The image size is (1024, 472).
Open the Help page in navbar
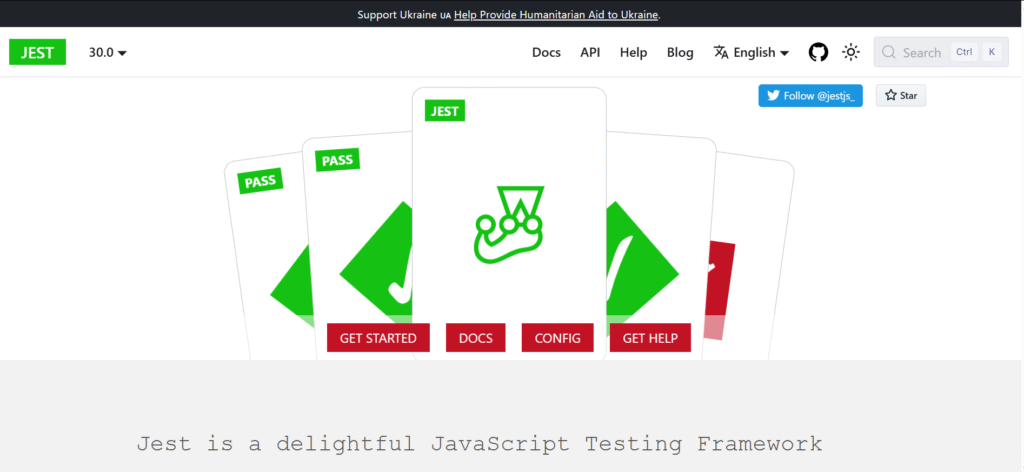(x=633, y=52)
